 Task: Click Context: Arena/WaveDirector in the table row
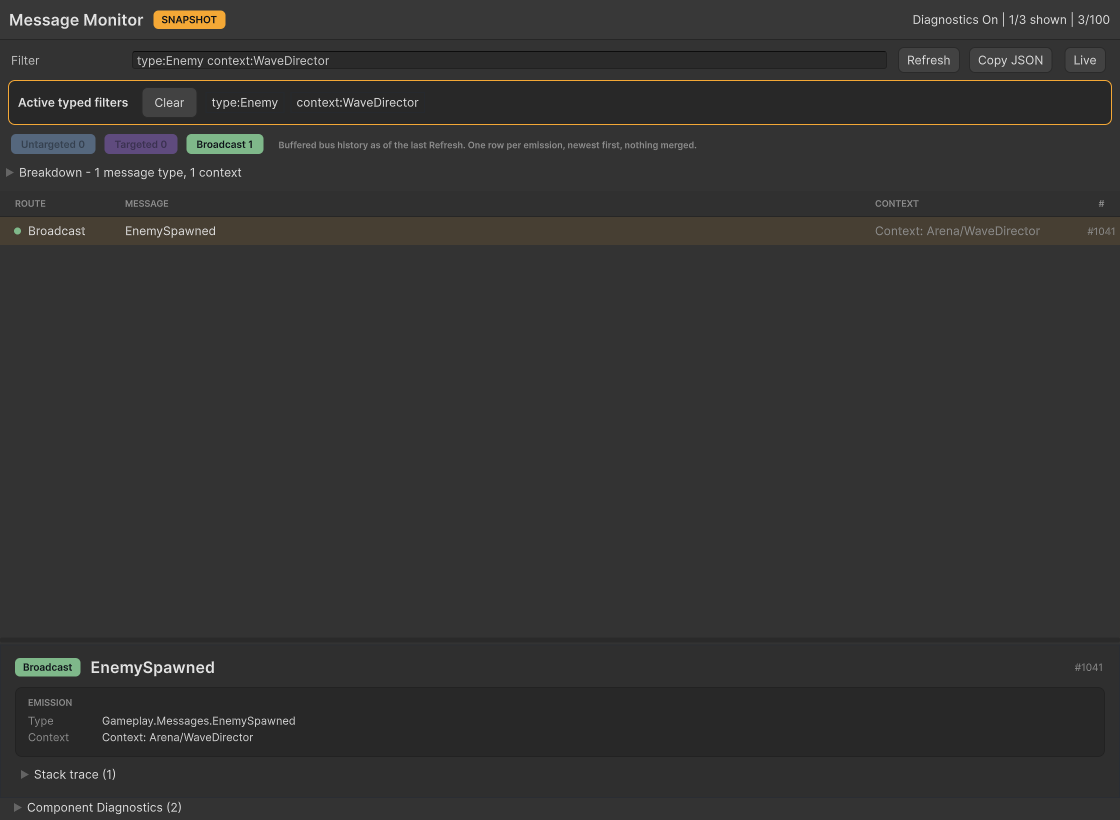[957, 231]
